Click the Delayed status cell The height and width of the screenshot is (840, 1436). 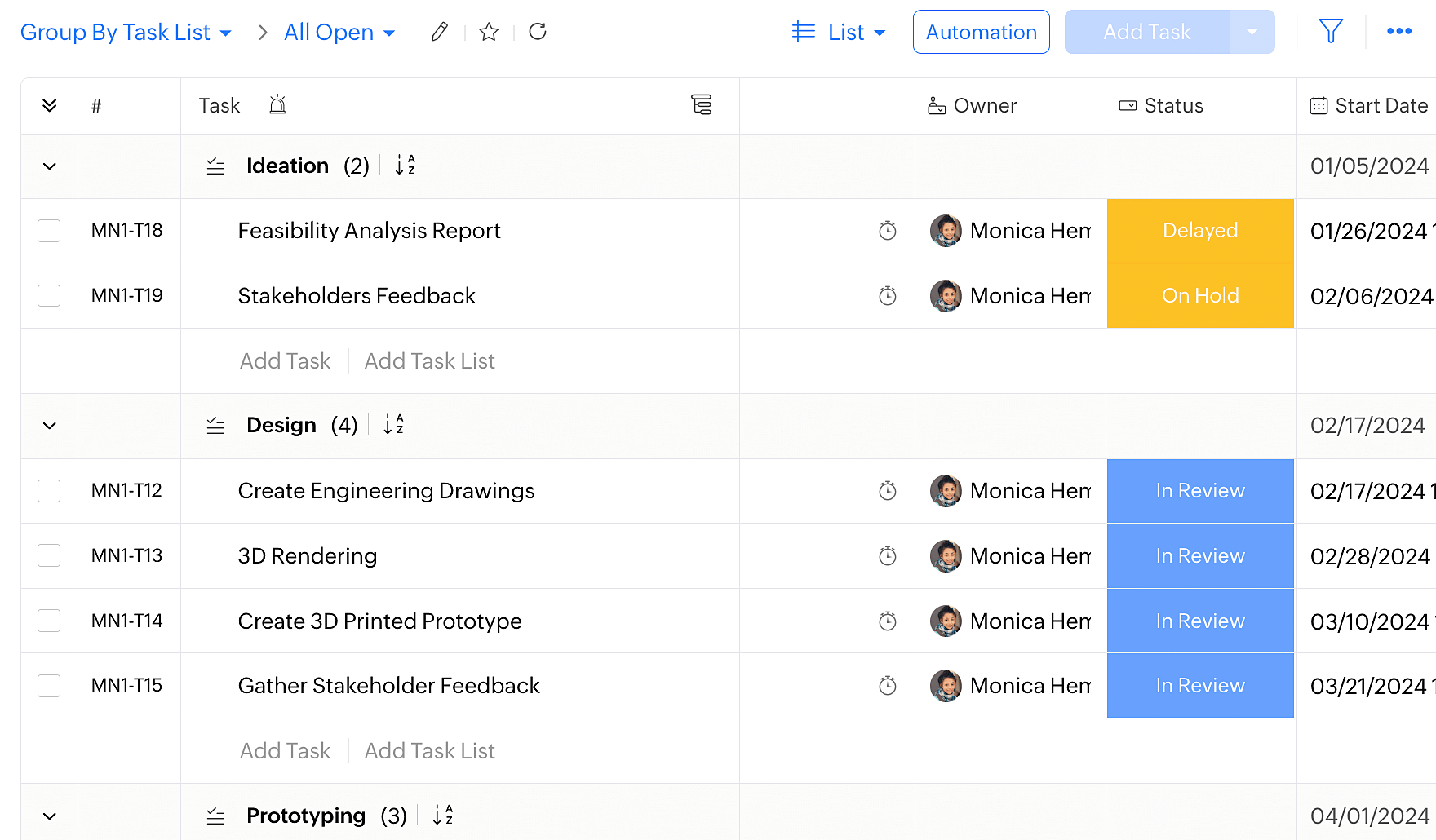point(1200,231)
